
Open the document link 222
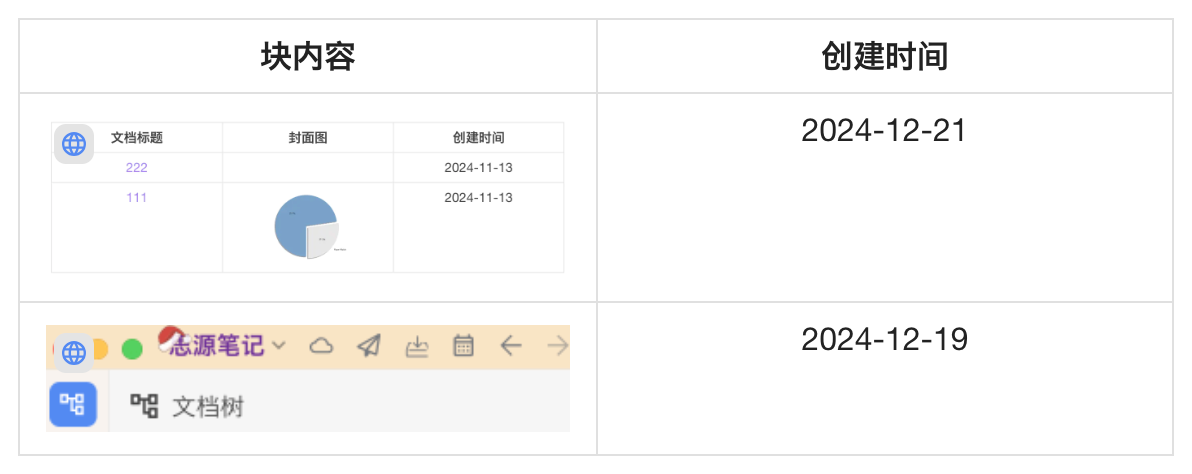pyautogui.click(x=137, y=168)
